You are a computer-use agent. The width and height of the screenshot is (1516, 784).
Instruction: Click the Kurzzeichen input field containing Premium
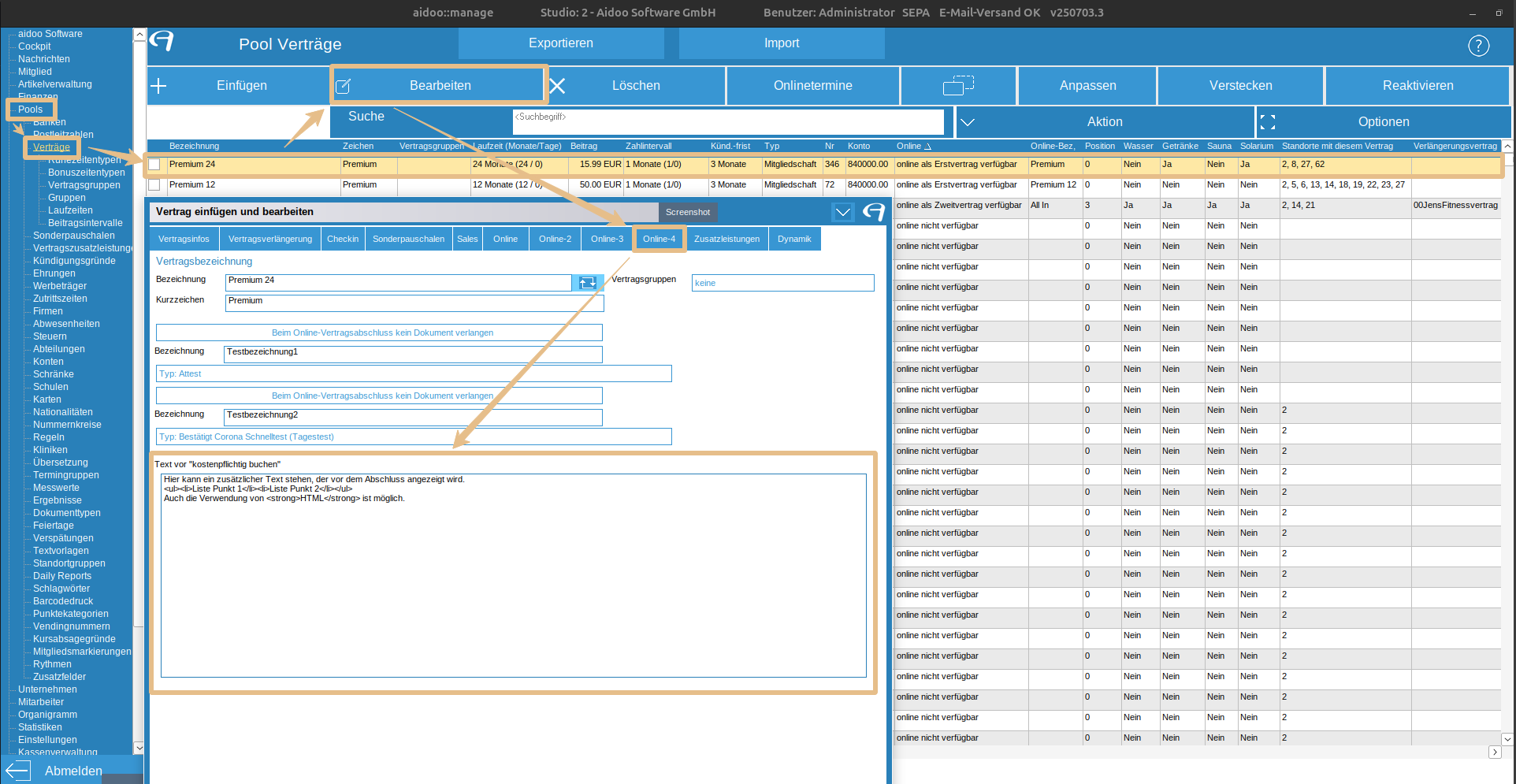[414, 303]
